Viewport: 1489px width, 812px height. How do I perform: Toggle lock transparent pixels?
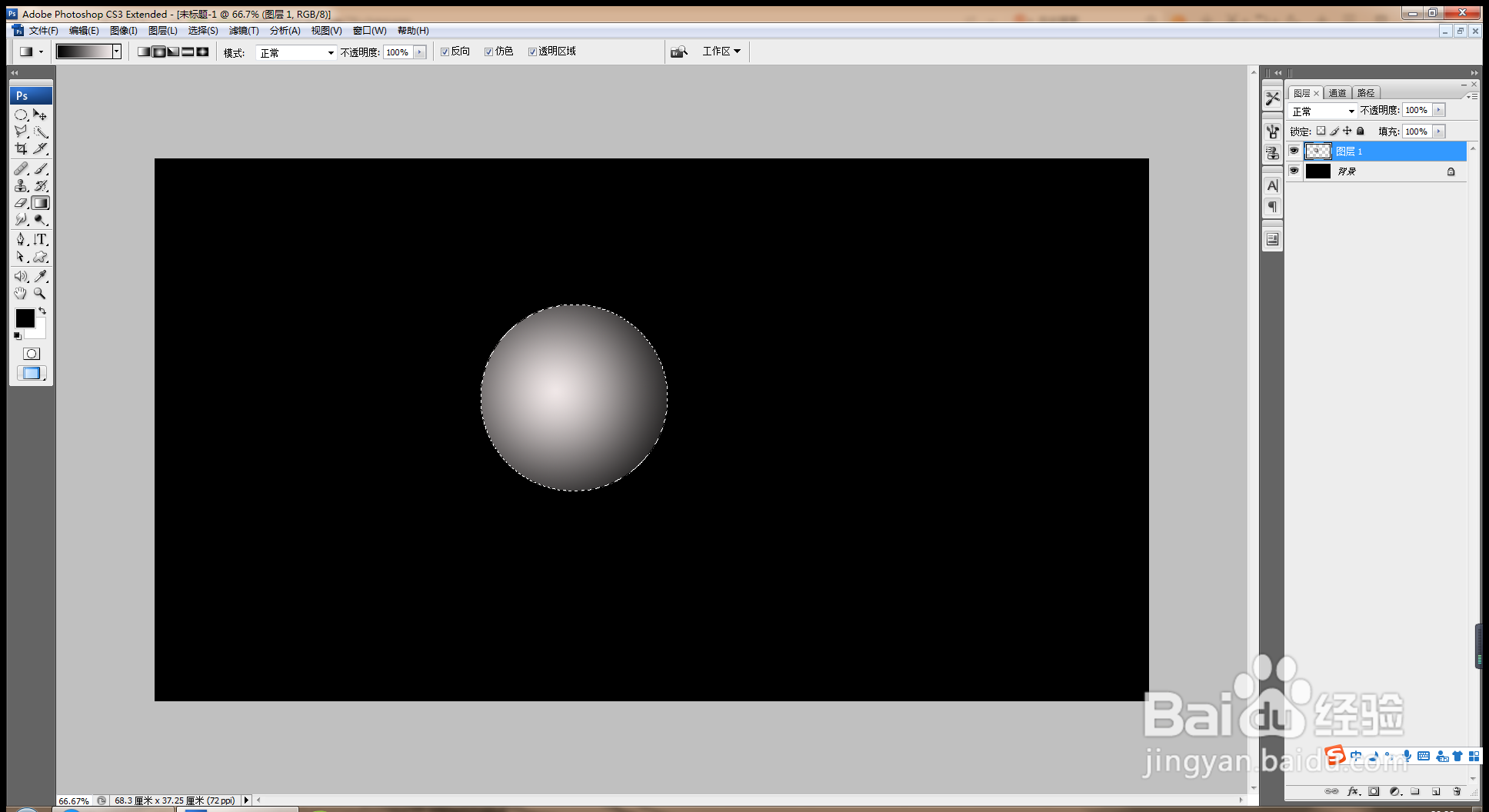point(1321,131)
